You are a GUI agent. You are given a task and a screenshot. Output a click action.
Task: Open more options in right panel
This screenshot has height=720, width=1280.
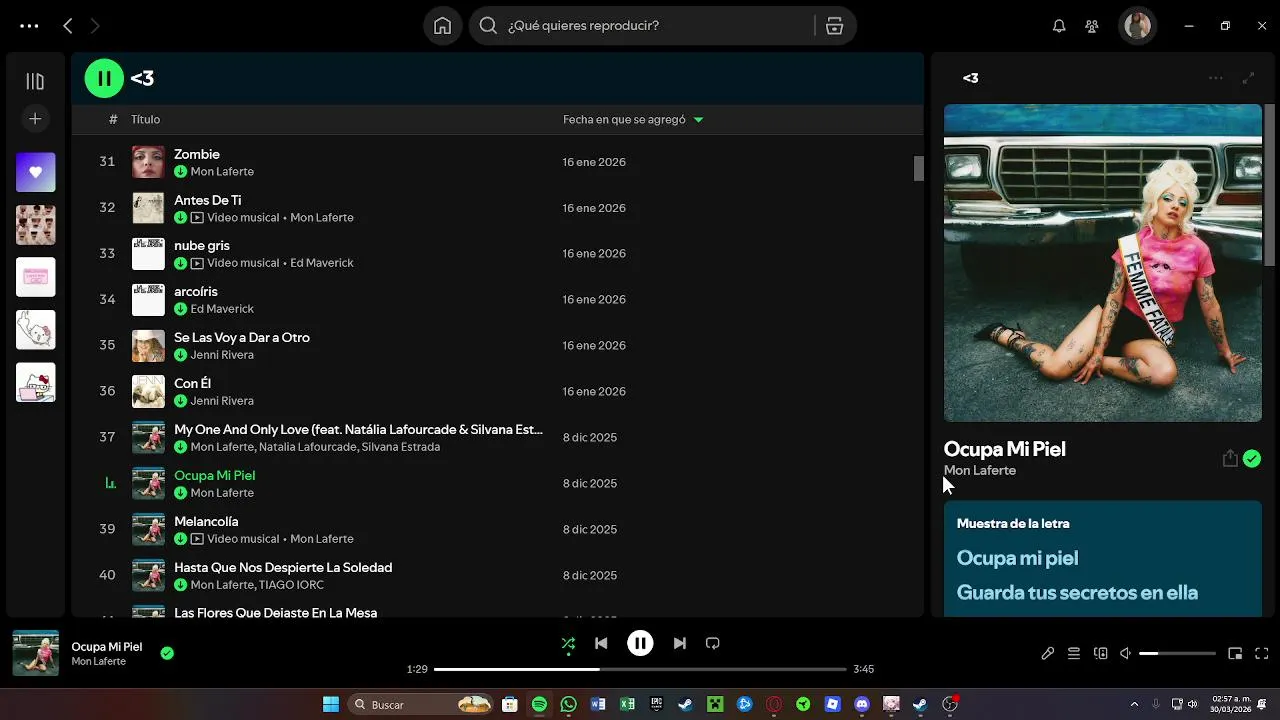click(1216, 78)
